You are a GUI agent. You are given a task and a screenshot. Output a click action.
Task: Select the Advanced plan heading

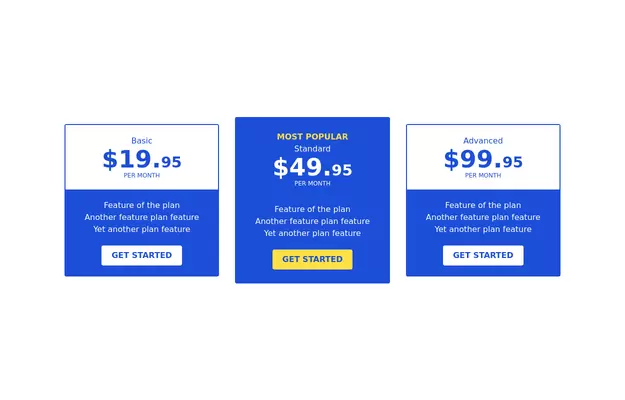tap(483, 141)
